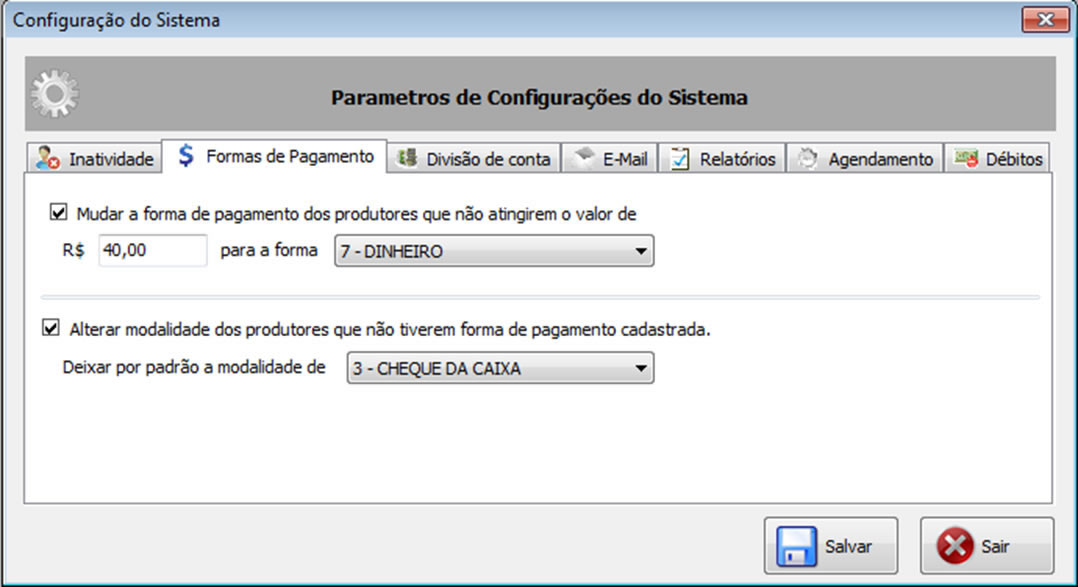Open the 7 - DINHEIRO dropdown

[494, 251]
